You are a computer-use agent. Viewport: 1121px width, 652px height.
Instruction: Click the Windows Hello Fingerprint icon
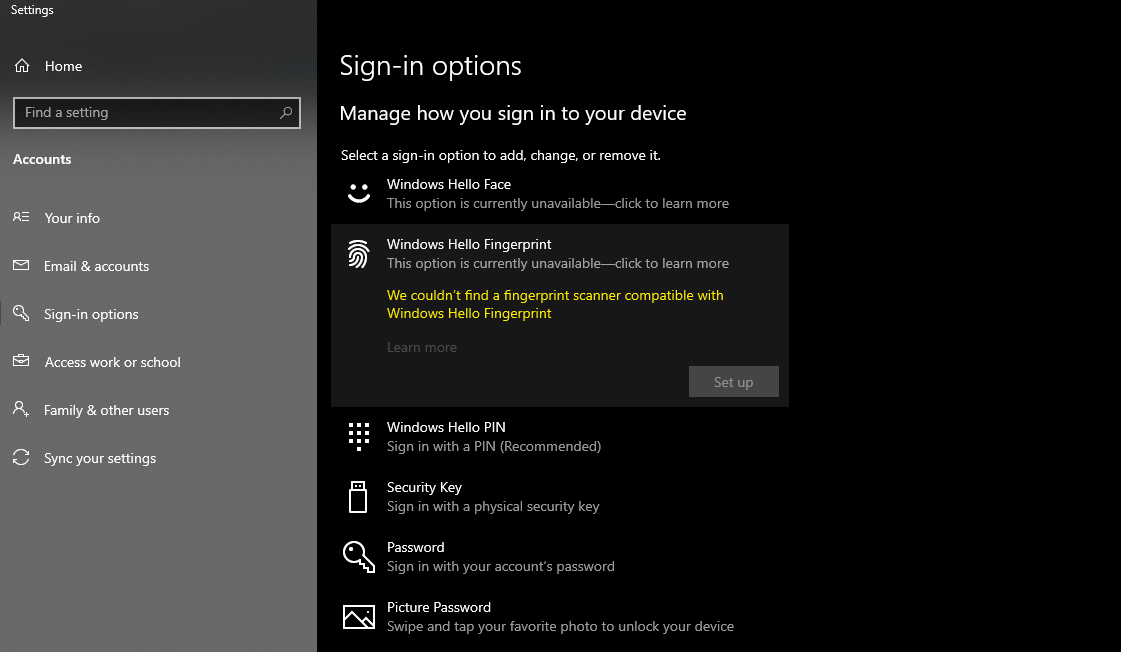[359, 253]
